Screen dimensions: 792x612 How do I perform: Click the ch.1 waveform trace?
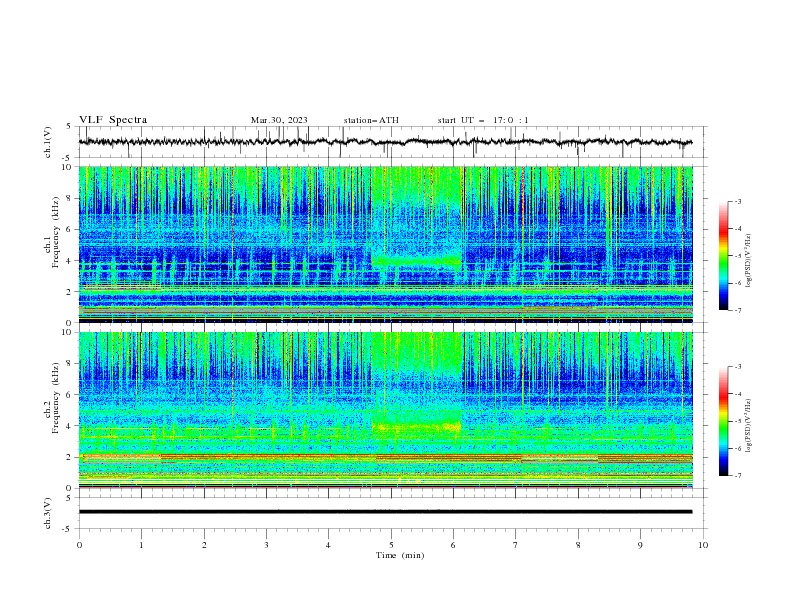[385, 142]
